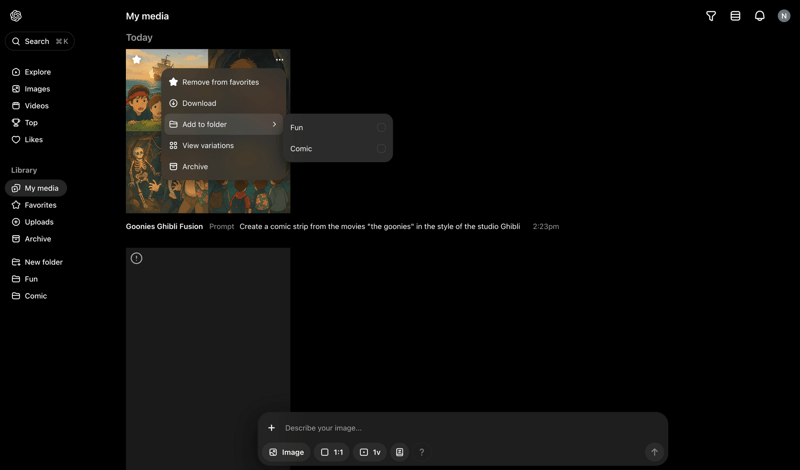
Task: Choose Download in the context menu
Action: pos(223,103)
